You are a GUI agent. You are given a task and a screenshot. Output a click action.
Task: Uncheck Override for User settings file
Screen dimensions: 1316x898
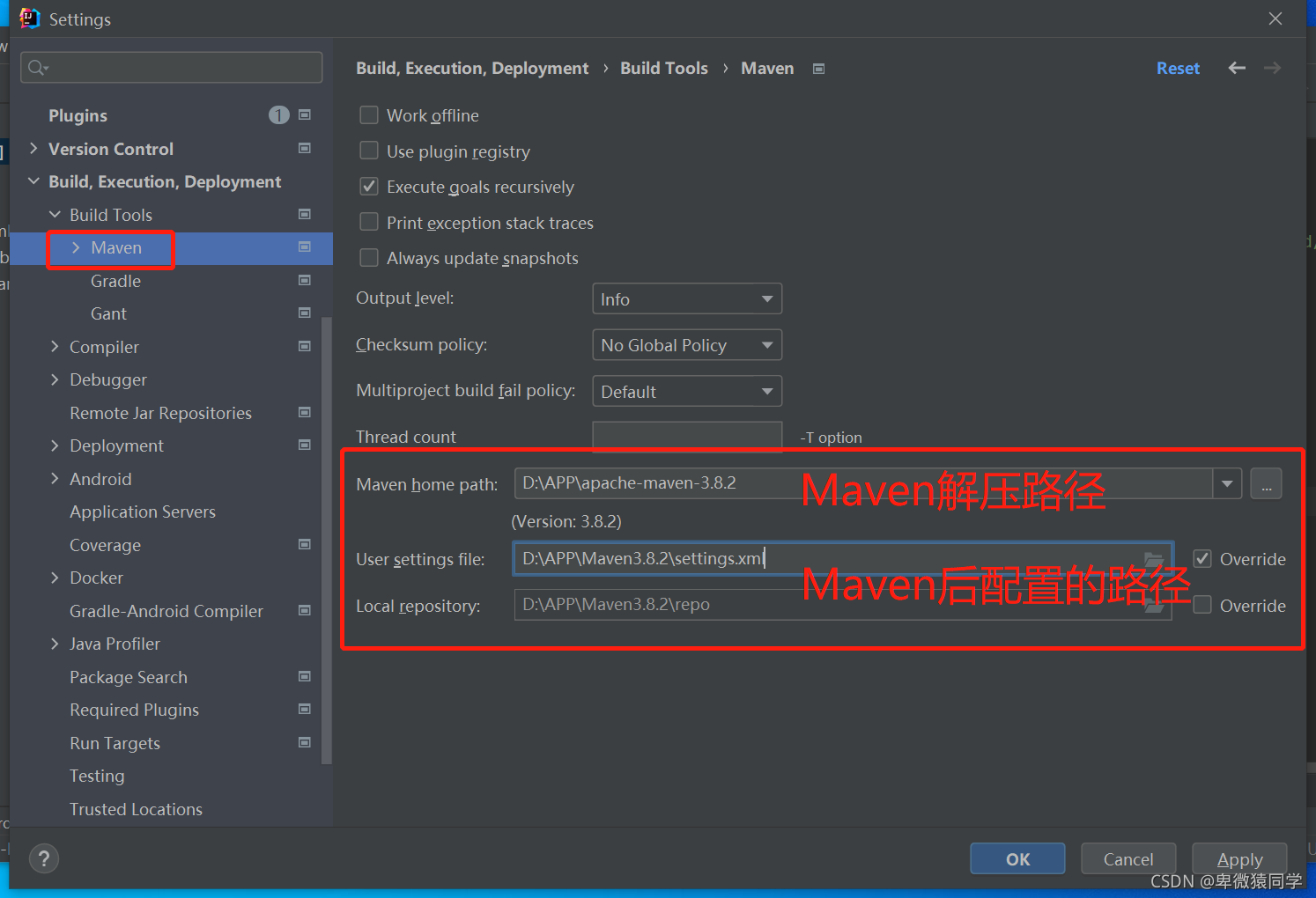(1202, 559)
